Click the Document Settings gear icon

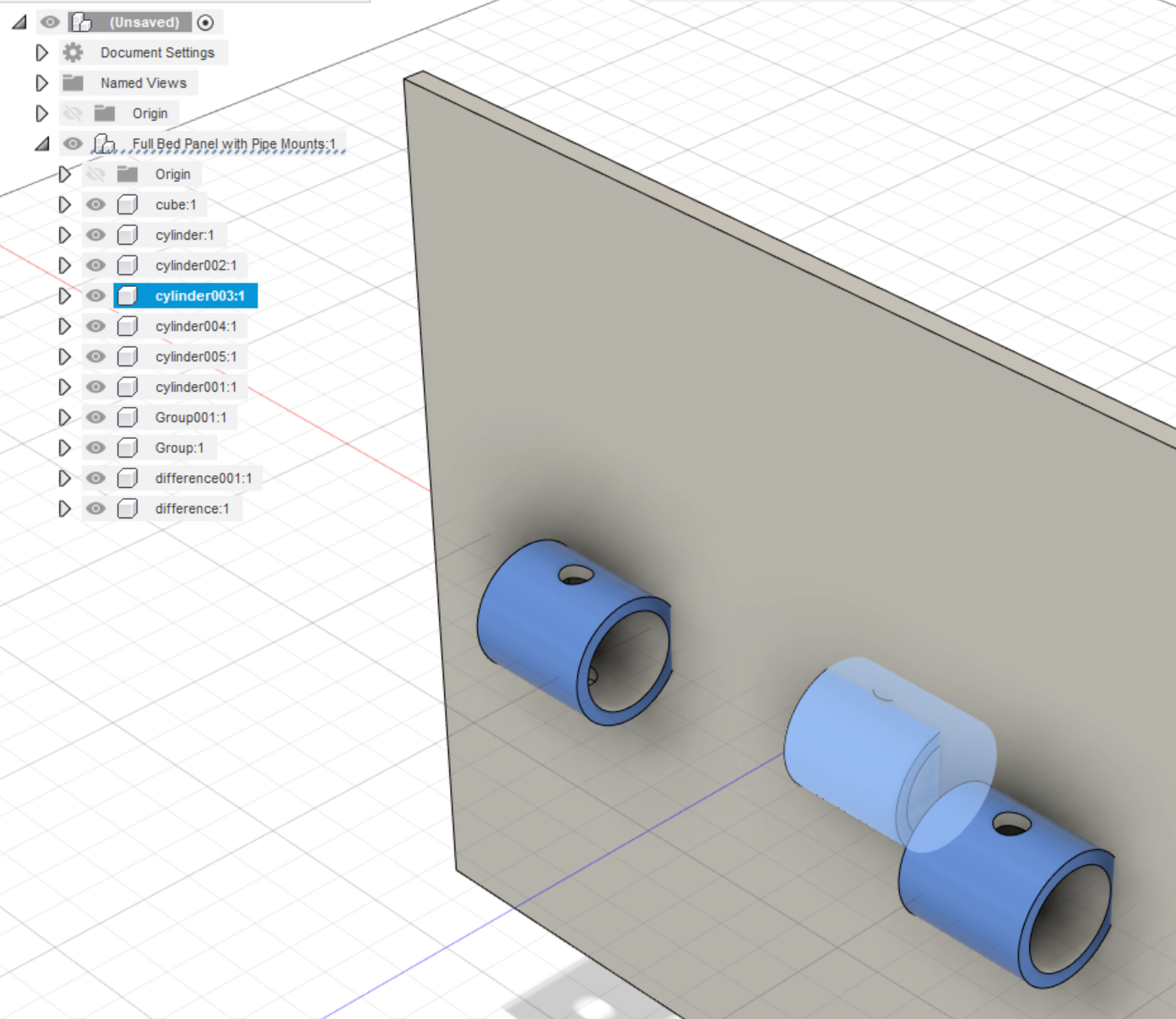(x=73, y=52)
